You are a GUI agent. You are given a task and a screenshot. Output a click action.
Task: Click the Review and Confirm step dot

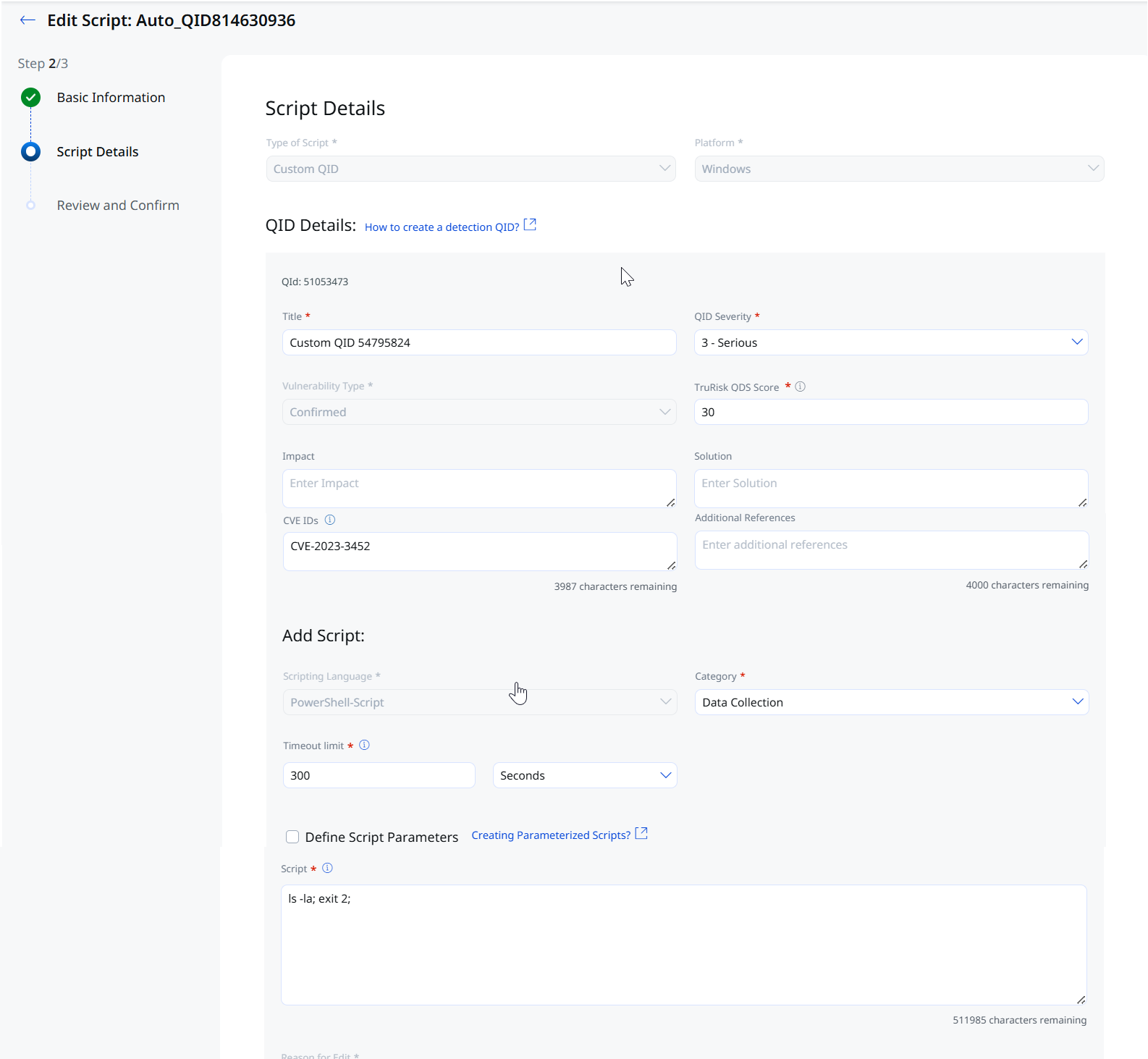click(30, 206)
